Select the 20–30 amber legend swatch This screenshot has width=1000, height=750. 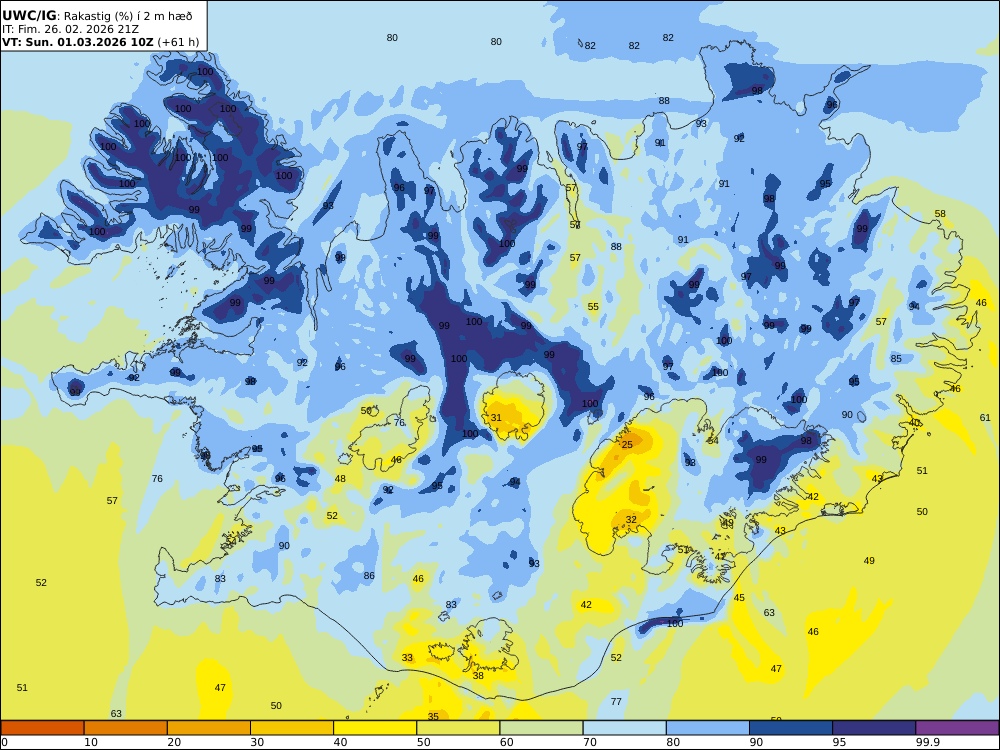click(209, 728)
